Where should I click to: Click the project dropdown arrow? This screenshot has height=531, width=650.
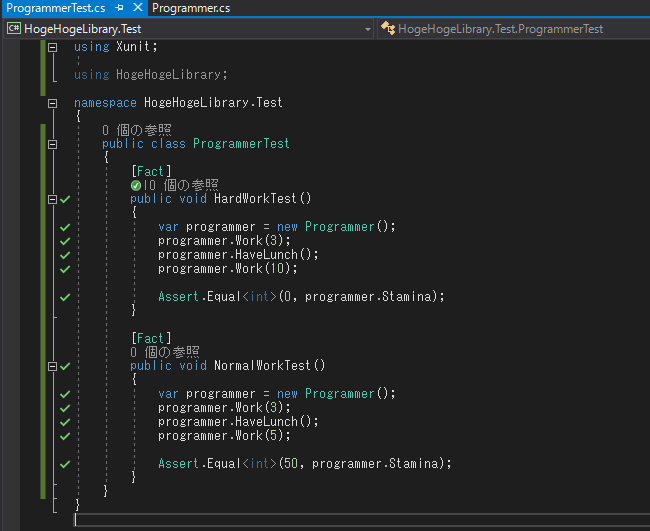pos(367,29)
